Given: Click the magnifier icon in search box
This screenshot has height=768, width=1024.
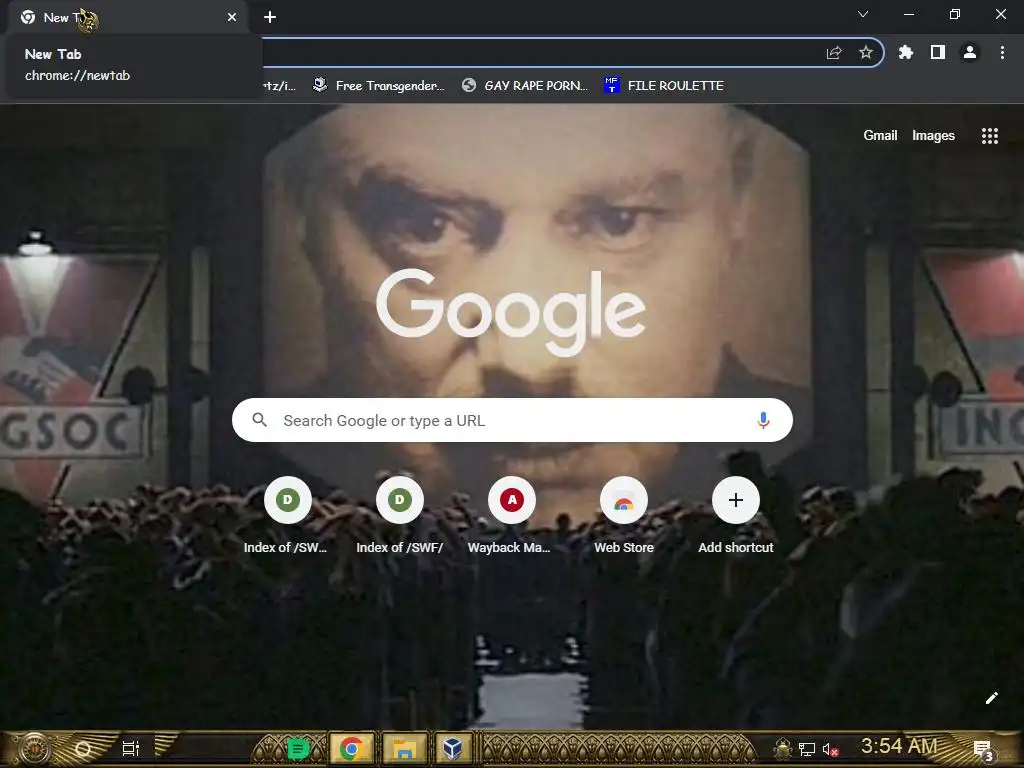Looking at the screenshot, I should (x=259, y=420).
